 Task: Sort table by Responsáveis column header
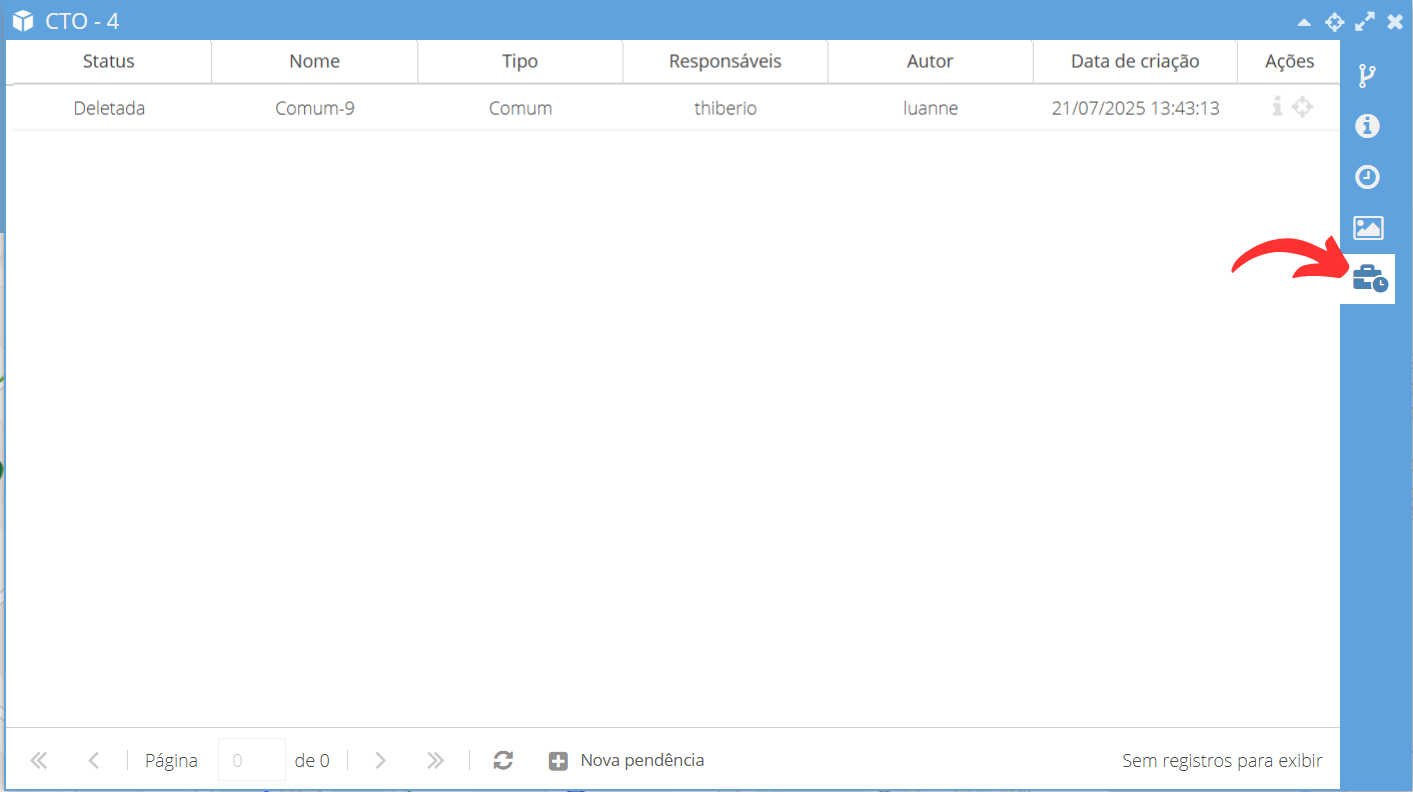point(725,61)
